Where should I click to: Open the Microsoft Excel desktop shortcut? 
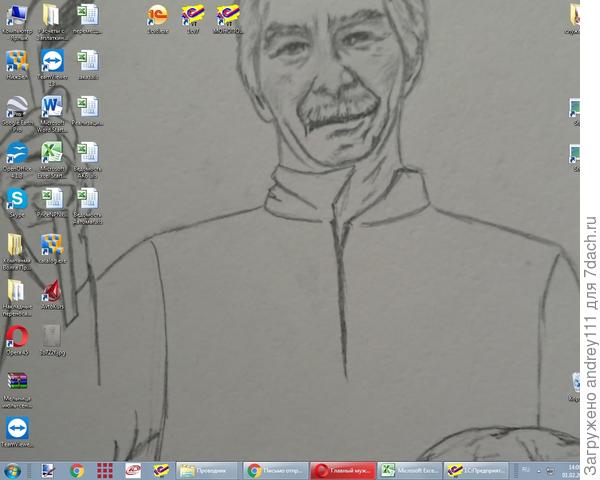52,153
